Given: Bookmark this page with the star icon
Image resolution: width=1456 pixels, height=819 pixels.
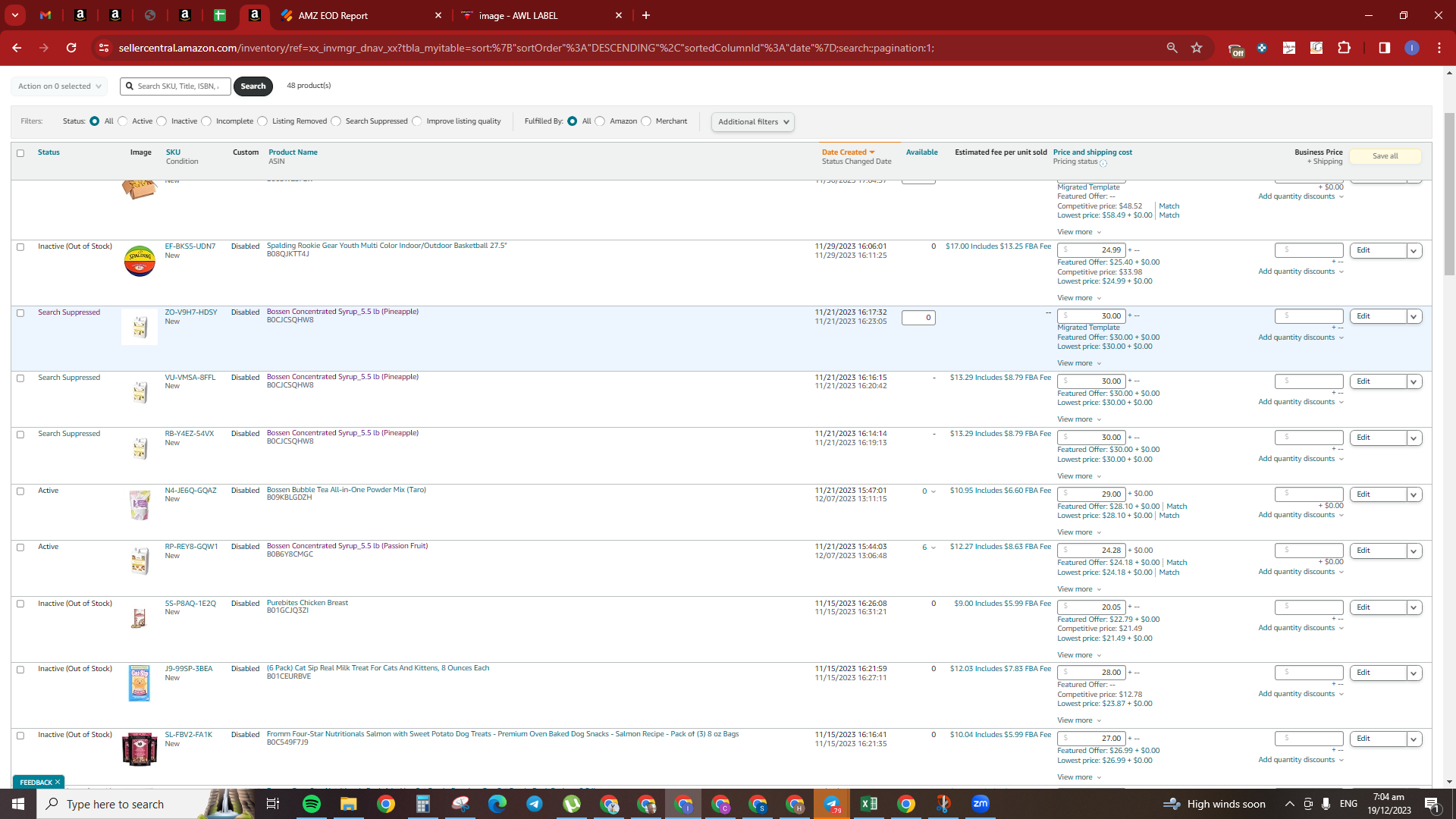Looking at the screenshot, I should (x=1197, y=48).
